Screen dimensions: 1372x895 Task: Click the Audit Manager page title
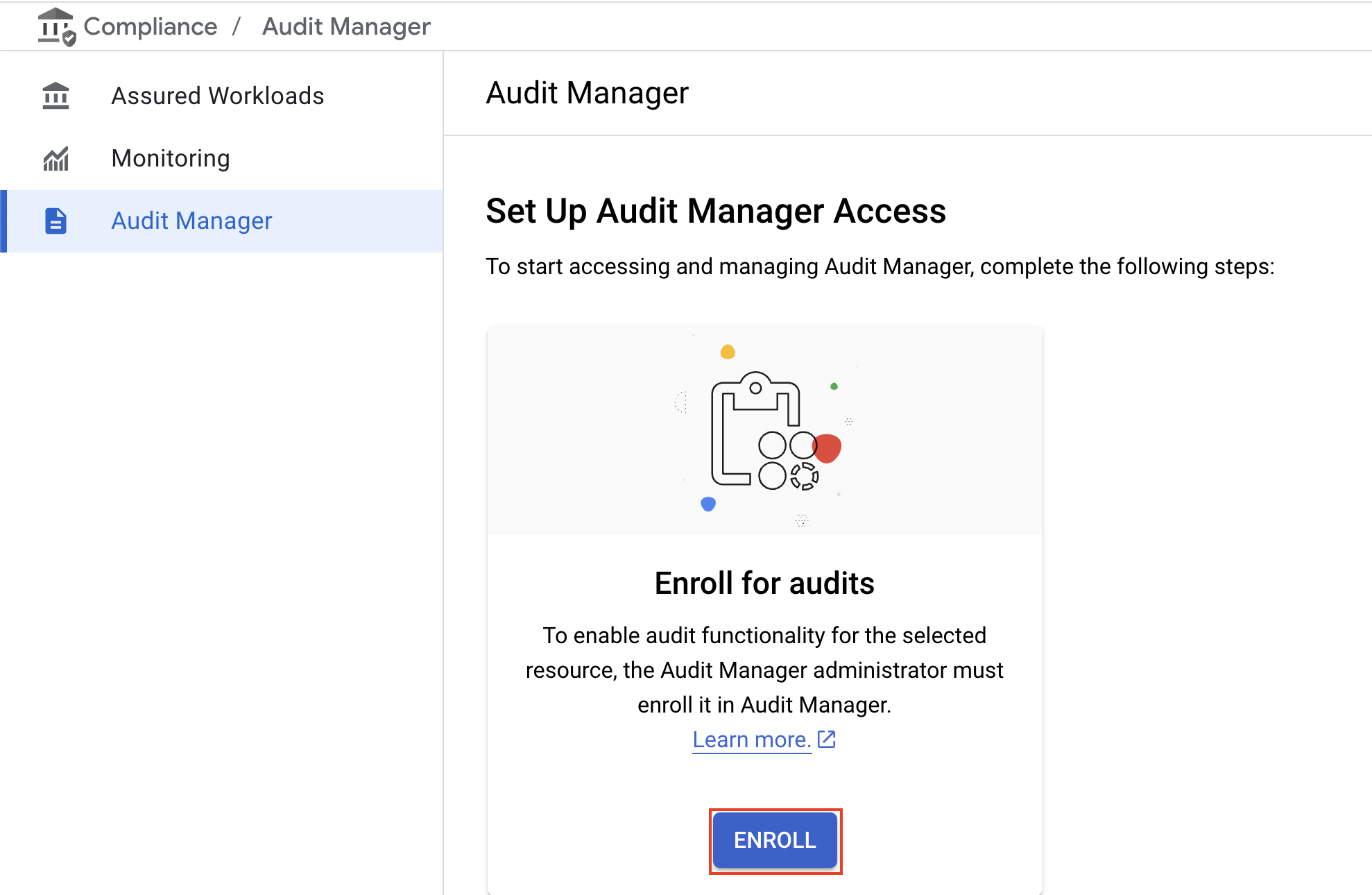(587, 92)
